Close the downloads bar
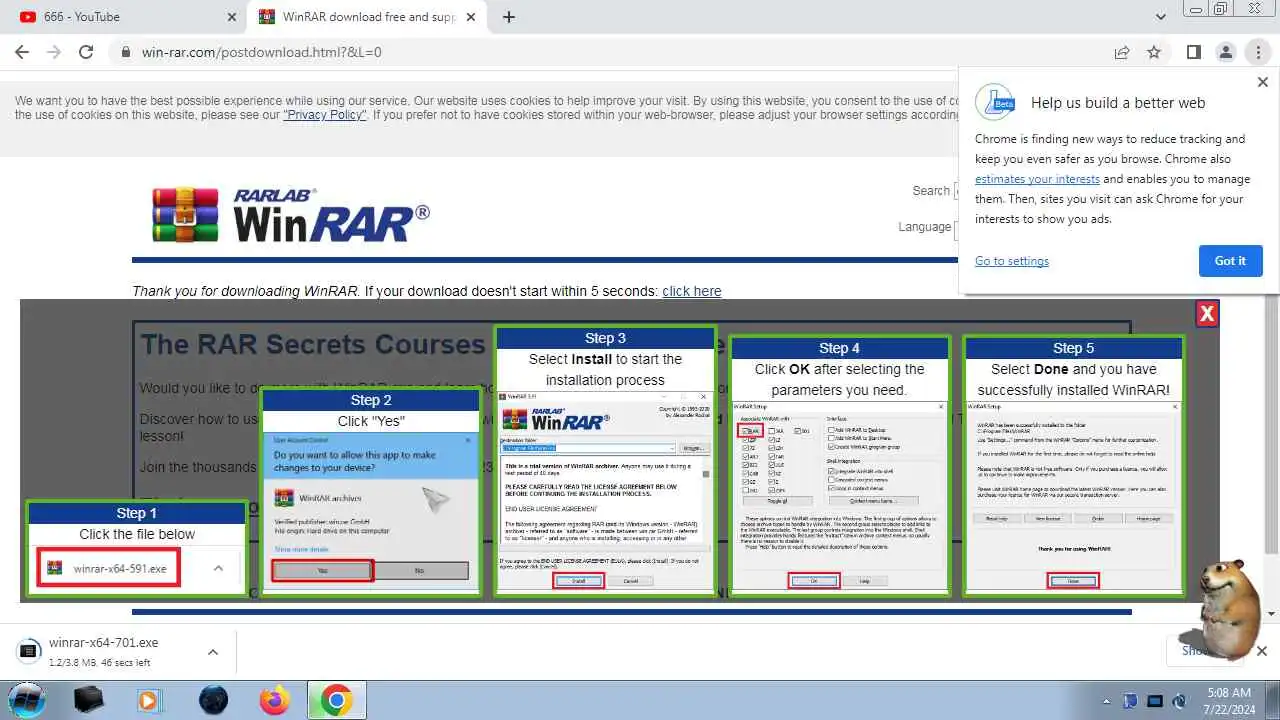Screen dimensions: 1280x720 pyautogui.click(x=1261, y=651)
